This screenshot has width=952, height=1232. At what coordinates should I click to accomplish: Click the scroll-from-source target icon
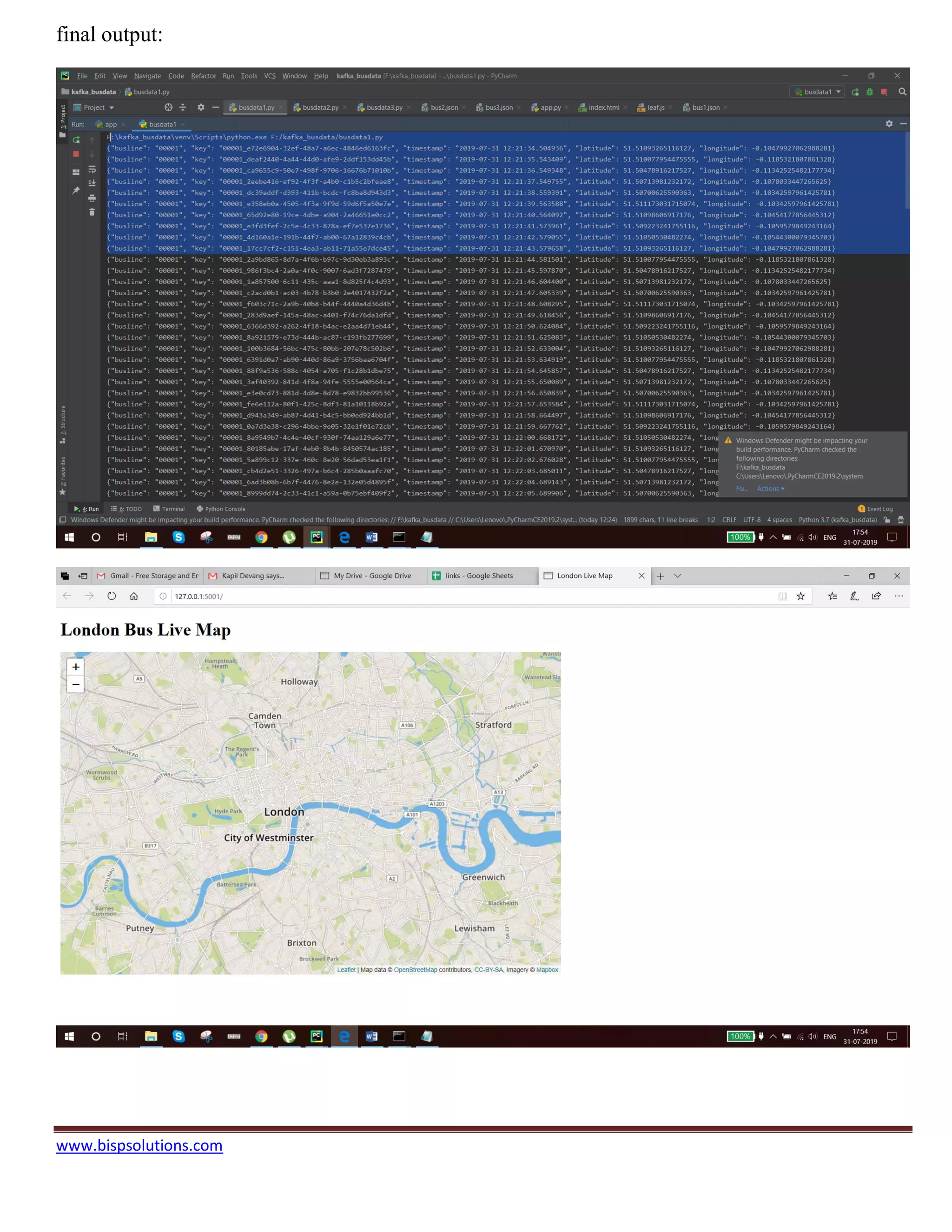(168, 107)
